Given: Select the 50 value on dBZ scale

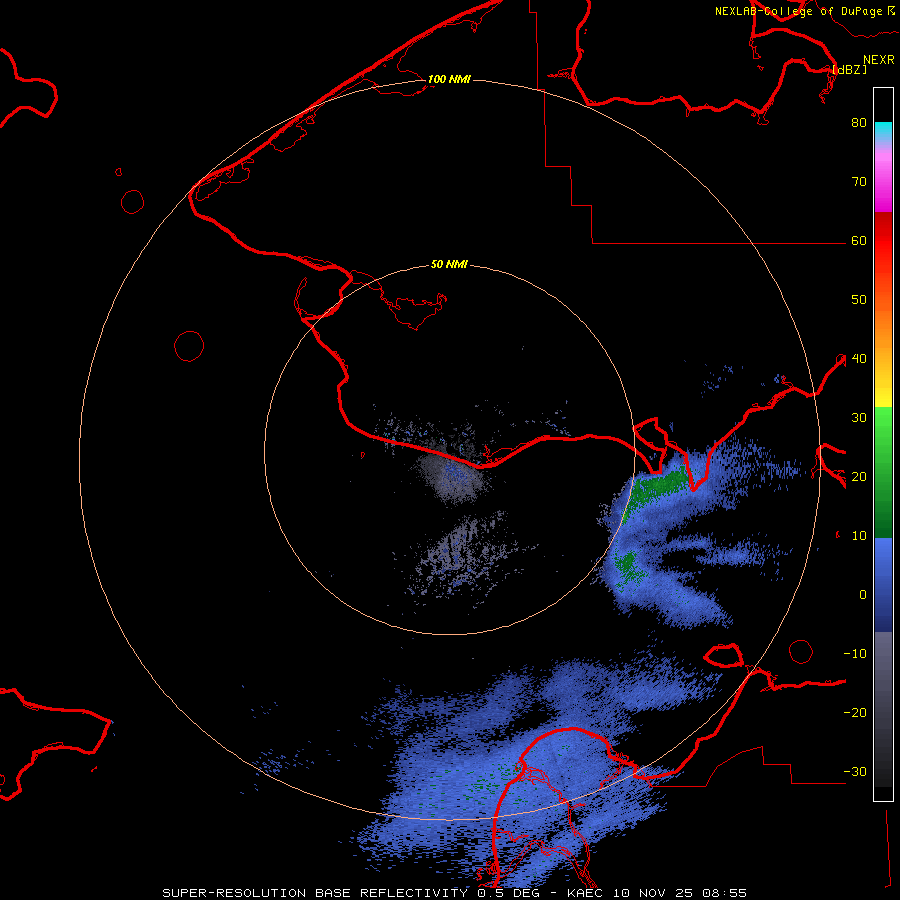Looking at the screenshot, I should pyautogui.click(x=859, y=299).
